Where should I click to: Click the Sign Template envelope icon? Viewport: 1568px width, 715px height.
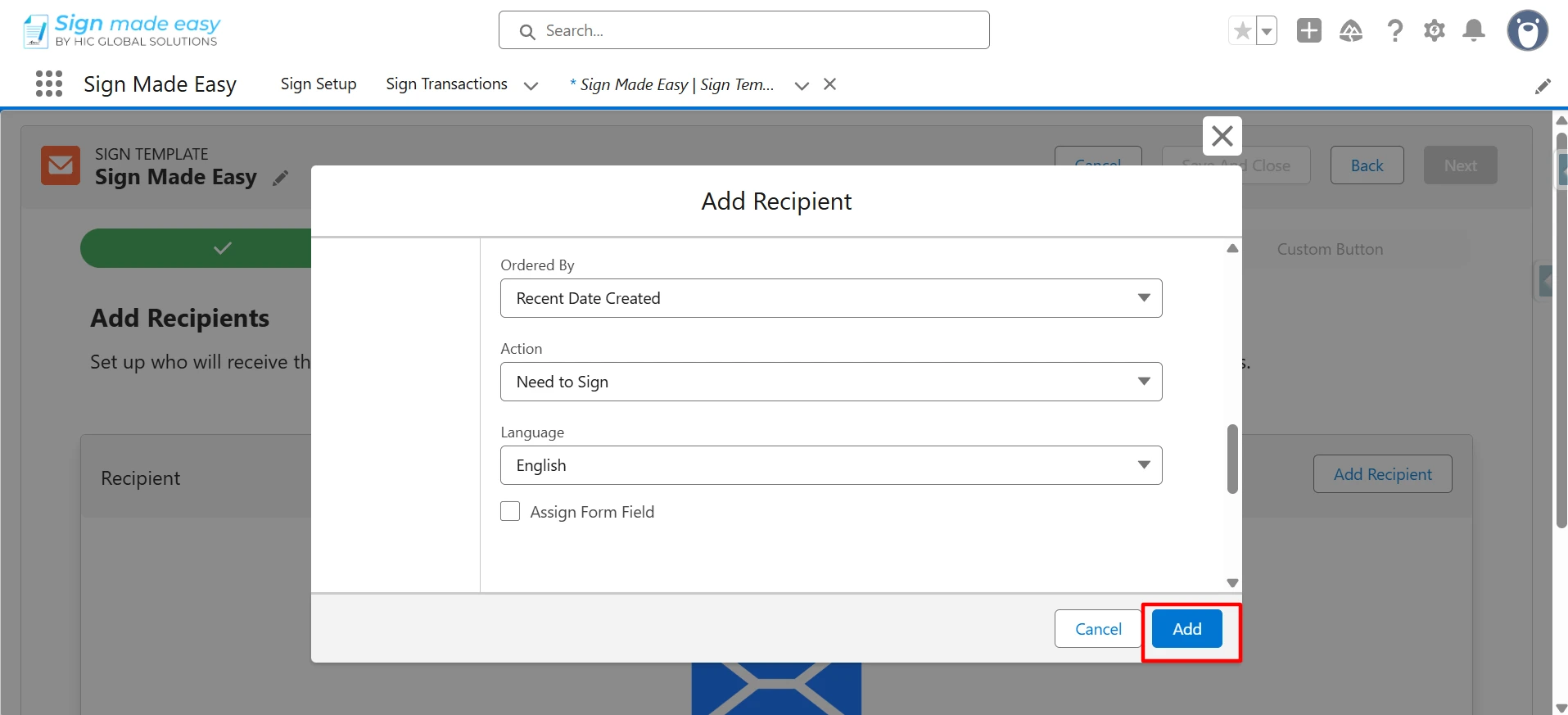61,165
